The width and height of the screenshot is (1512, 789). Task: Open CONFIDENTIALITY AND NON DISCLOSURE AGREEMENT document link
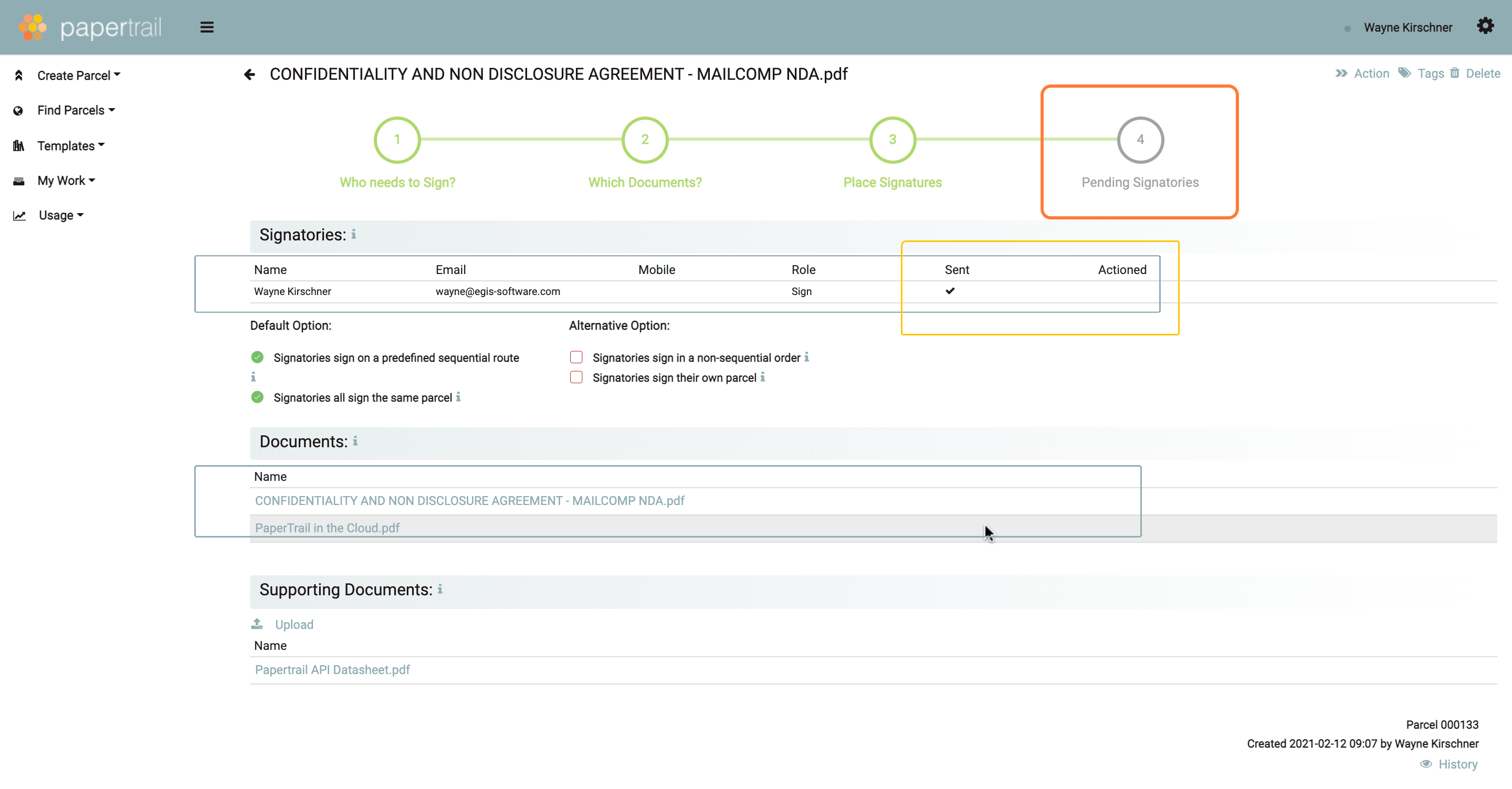coord(469,501)
